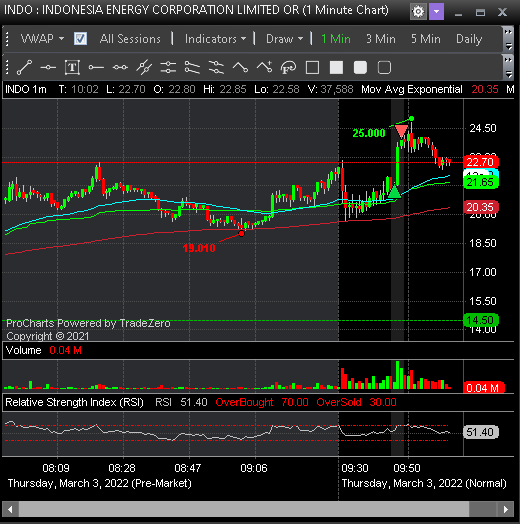Select the angled parallel channel tool
Screen dimensions: 520x524
pos(192,68)
